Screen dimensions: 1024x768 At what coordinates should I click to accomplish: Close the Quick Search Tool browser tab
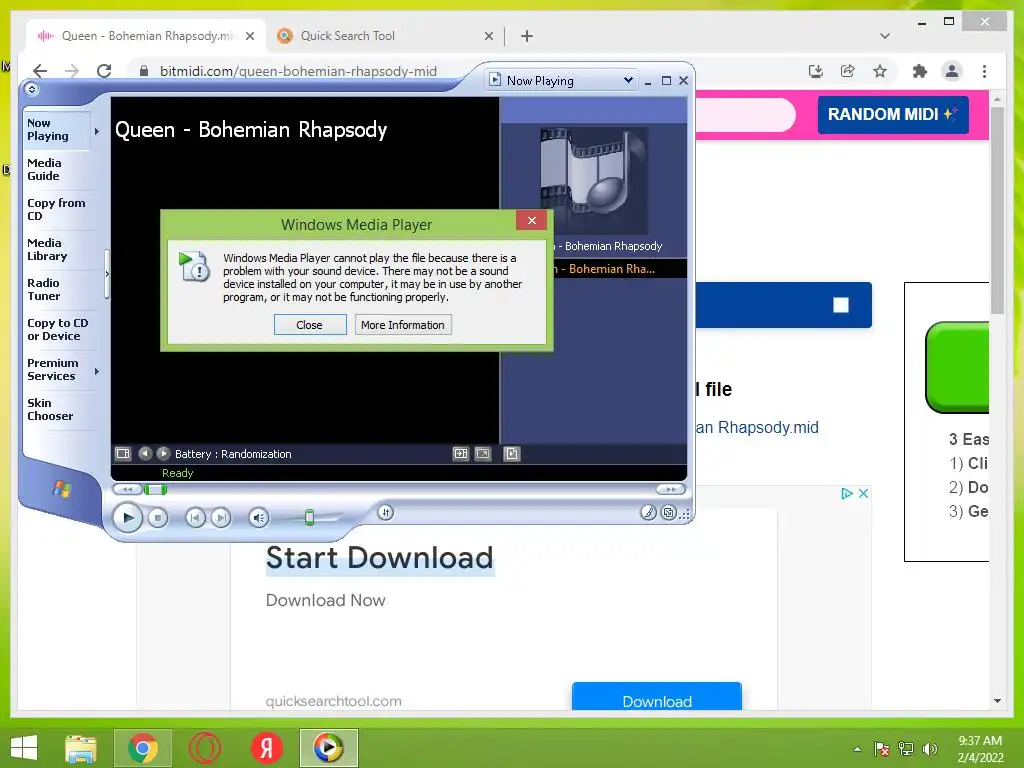click(x=488, y=36)
